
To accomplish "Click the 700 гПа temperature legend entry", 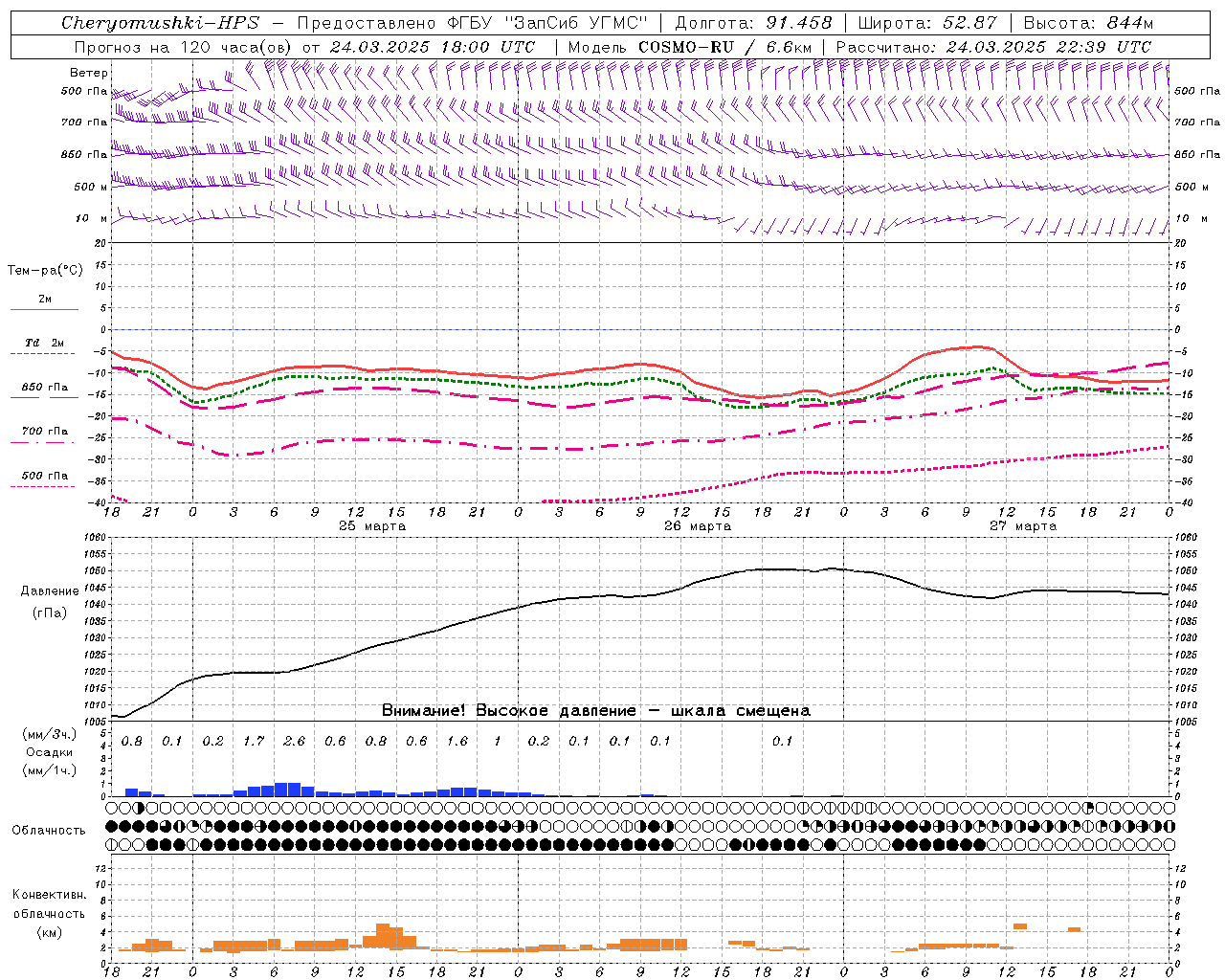I will click(44, 431).
